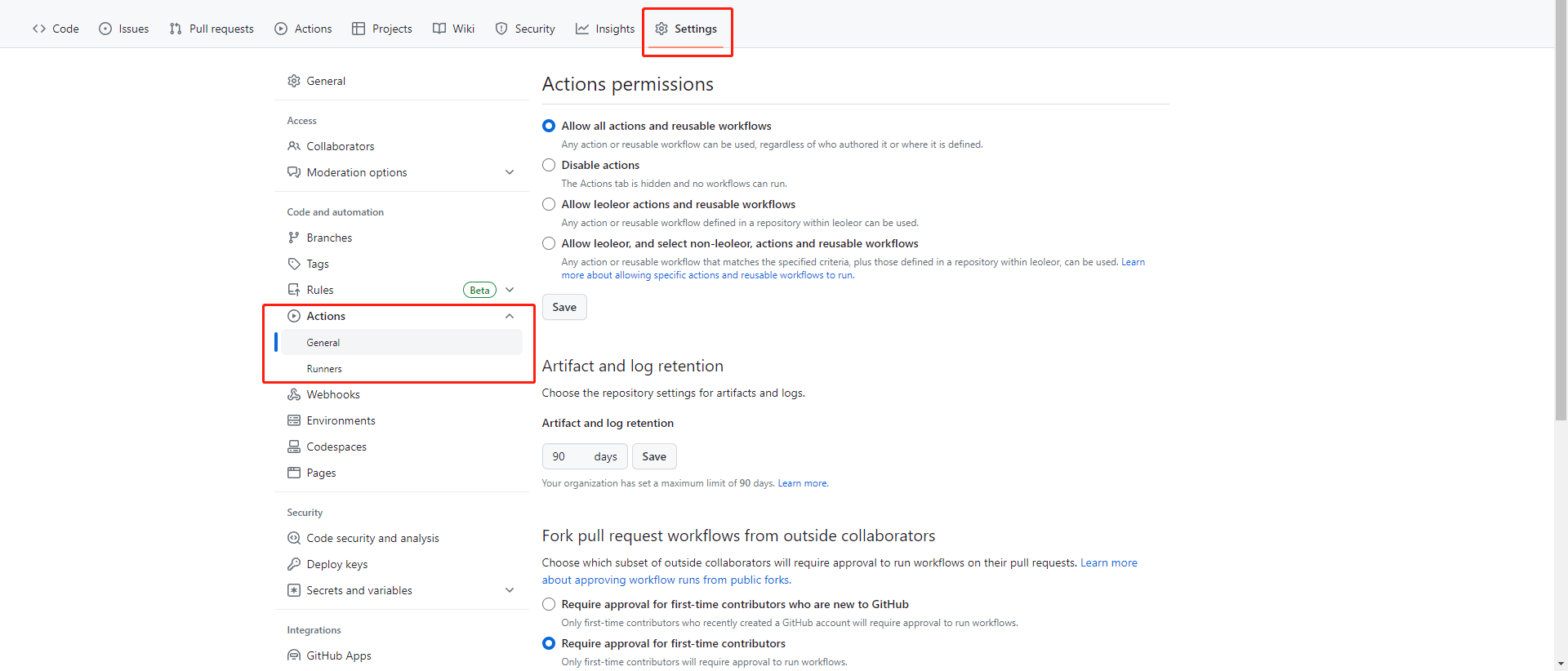Collapse the Actions section chevron

(510, 316)
